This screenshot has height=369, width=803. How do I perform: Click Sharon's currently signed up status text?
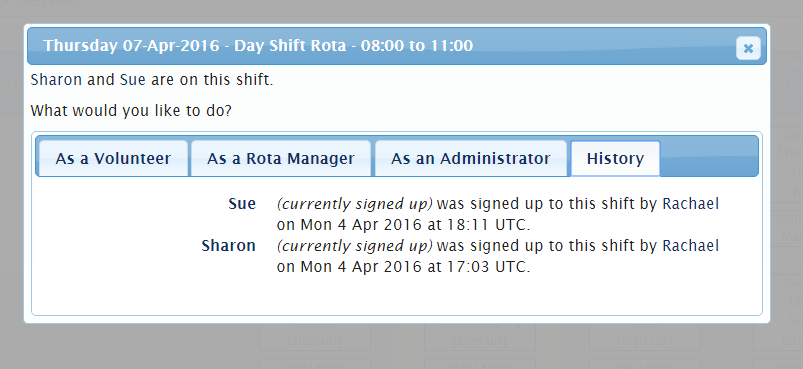354,246
